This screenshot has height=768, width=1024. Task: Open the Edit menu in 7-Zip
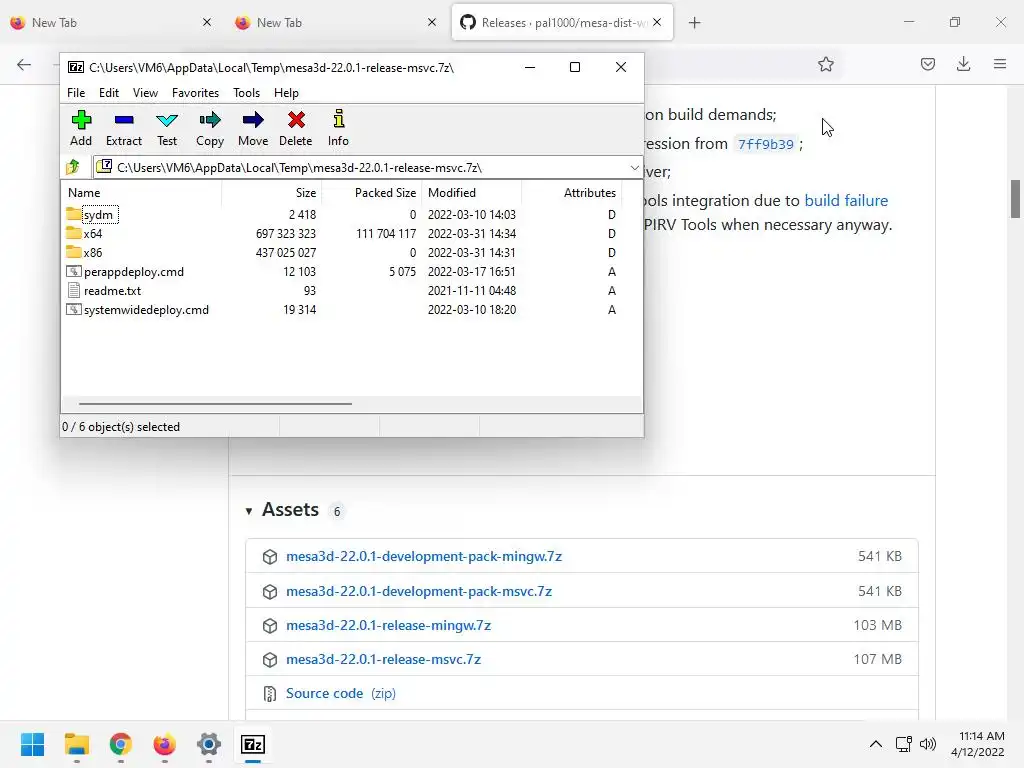(x=108, y=93)
